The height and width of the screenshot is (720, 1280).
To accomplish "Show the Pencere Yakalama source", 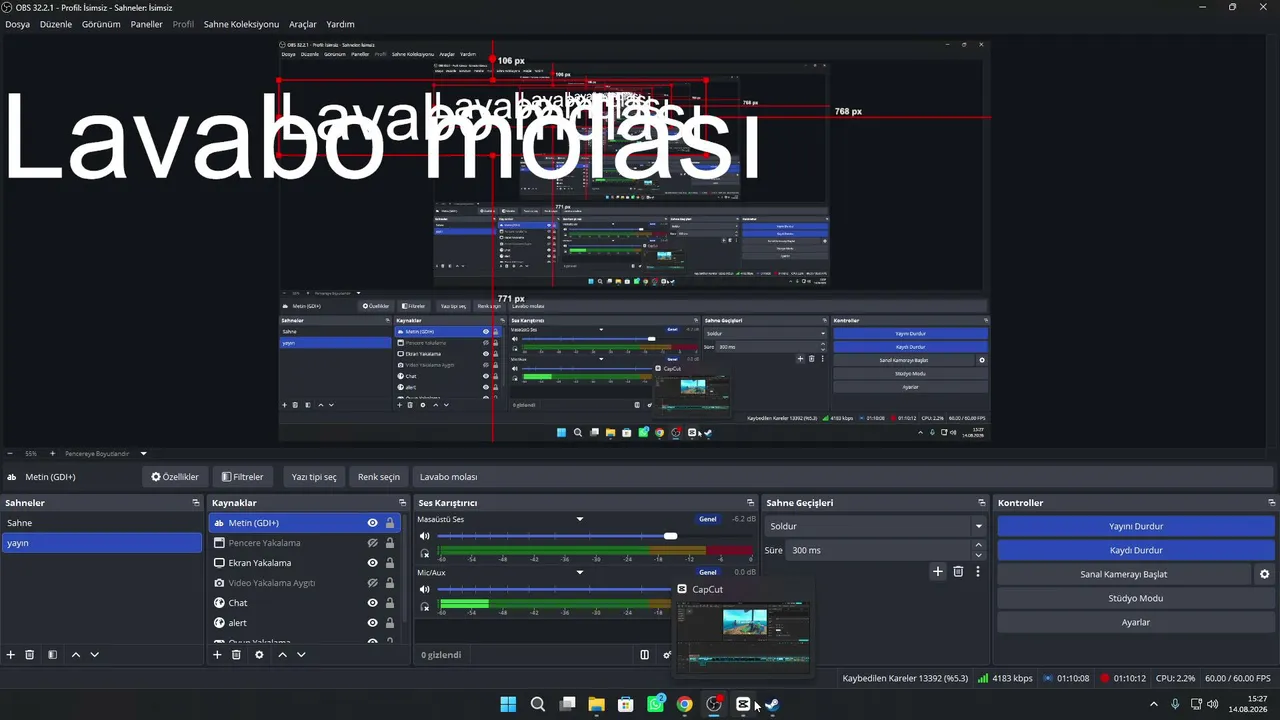I will [372, 543].
